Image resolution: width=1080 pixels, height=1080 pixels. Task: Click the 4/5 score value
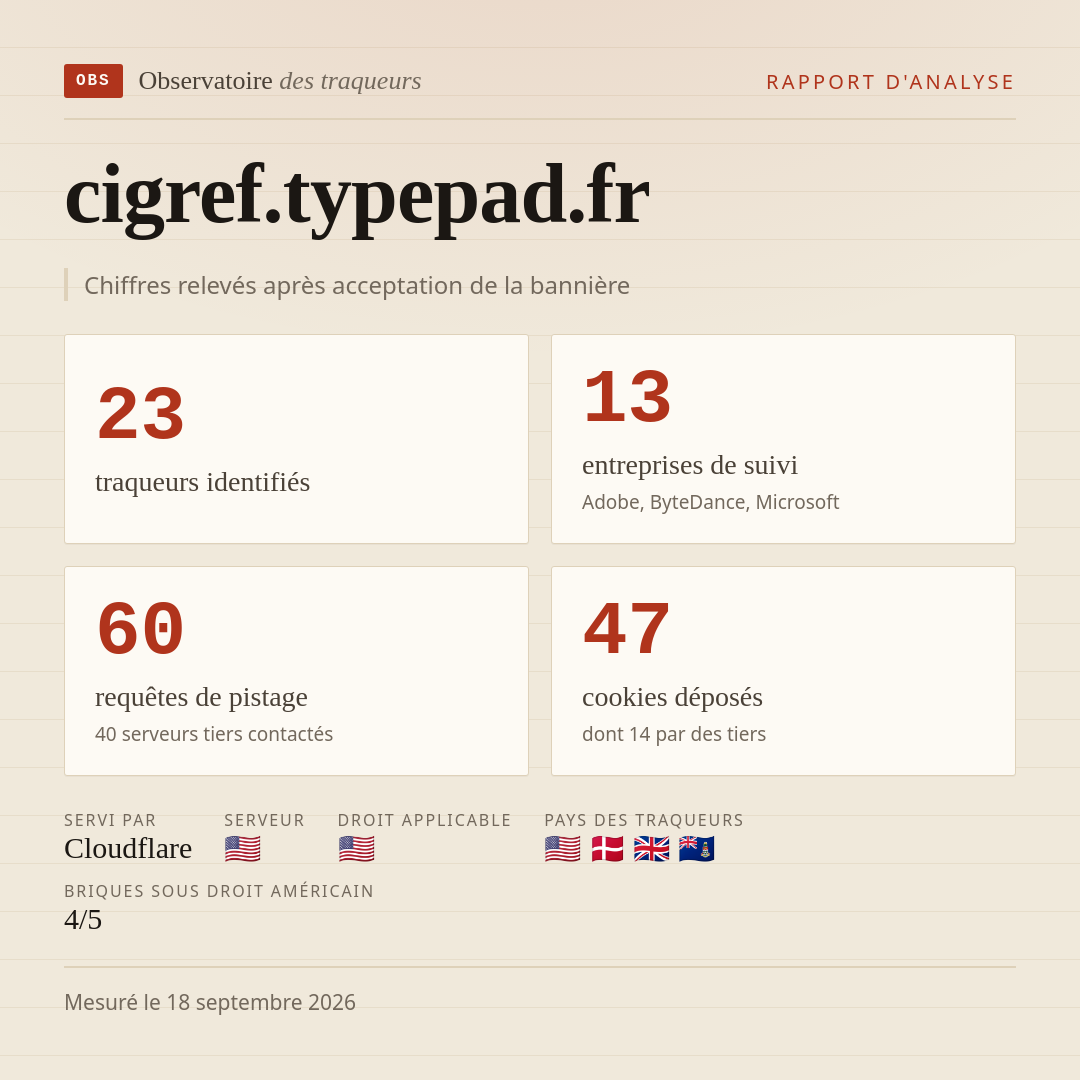pos(83,920)
